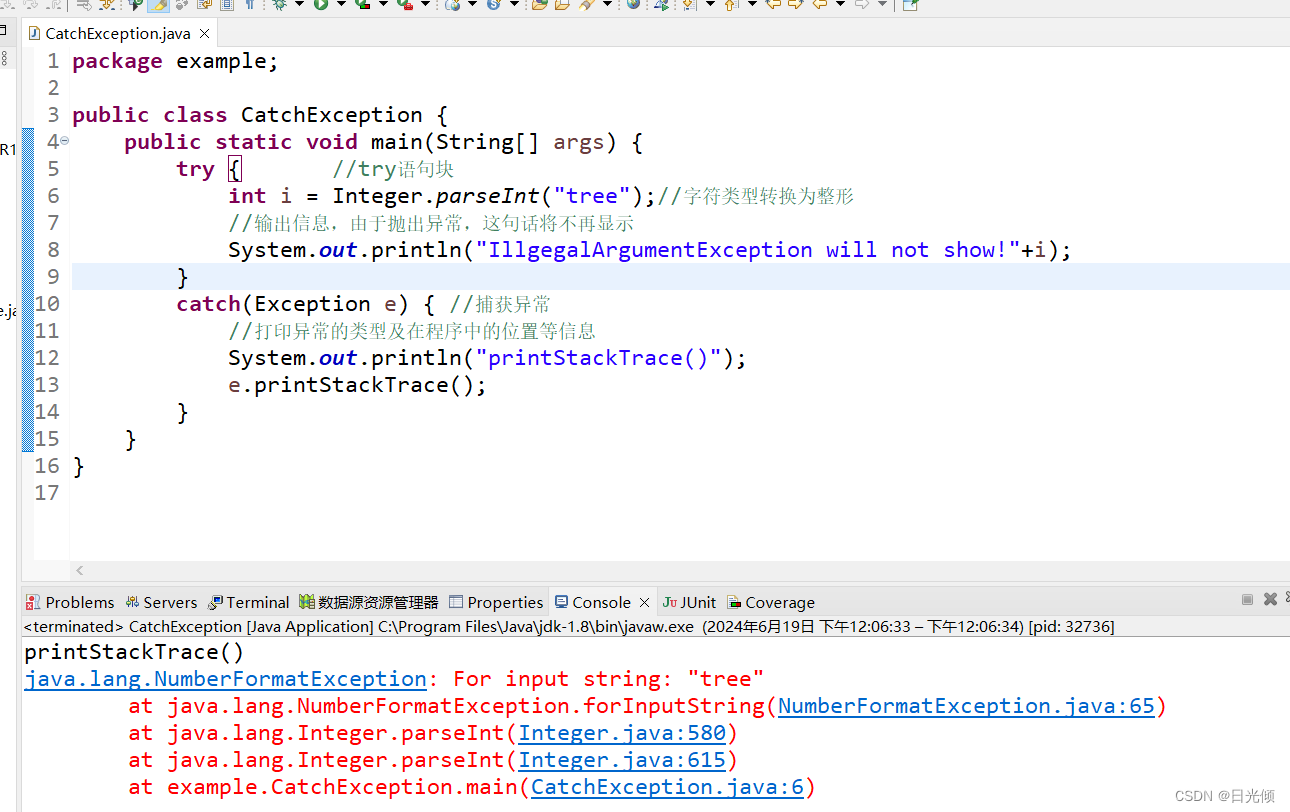Click the green Run button icon

[x=319, y=5]
